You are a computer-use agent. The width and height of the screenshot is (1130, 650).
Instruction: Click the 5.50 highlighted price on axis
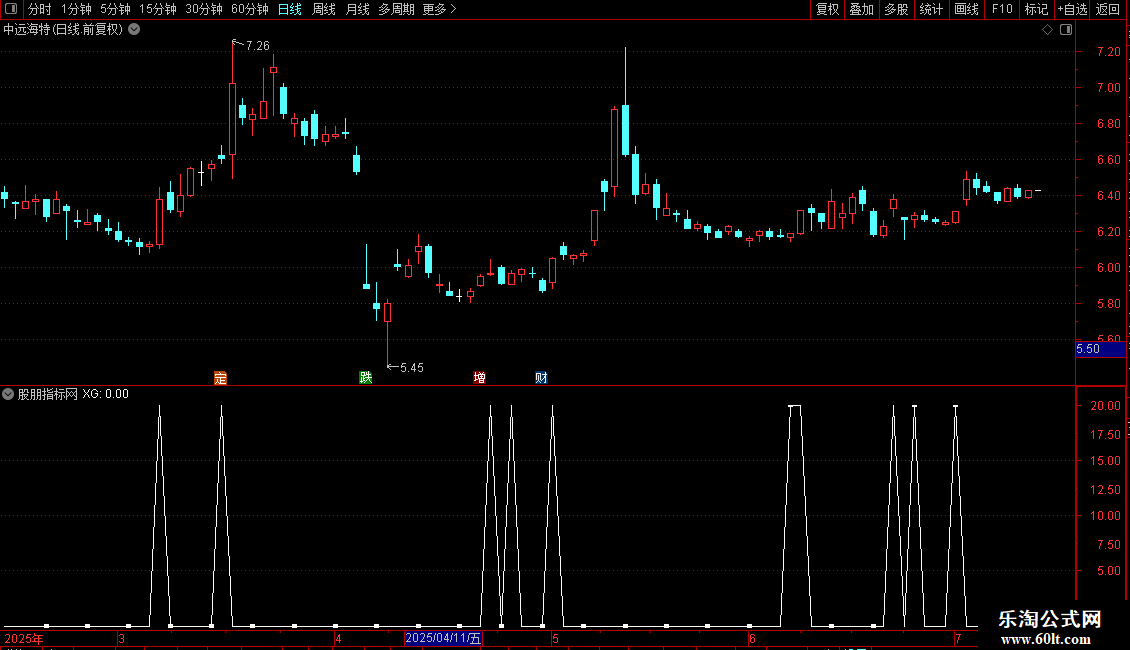[x=1100, y=349]
